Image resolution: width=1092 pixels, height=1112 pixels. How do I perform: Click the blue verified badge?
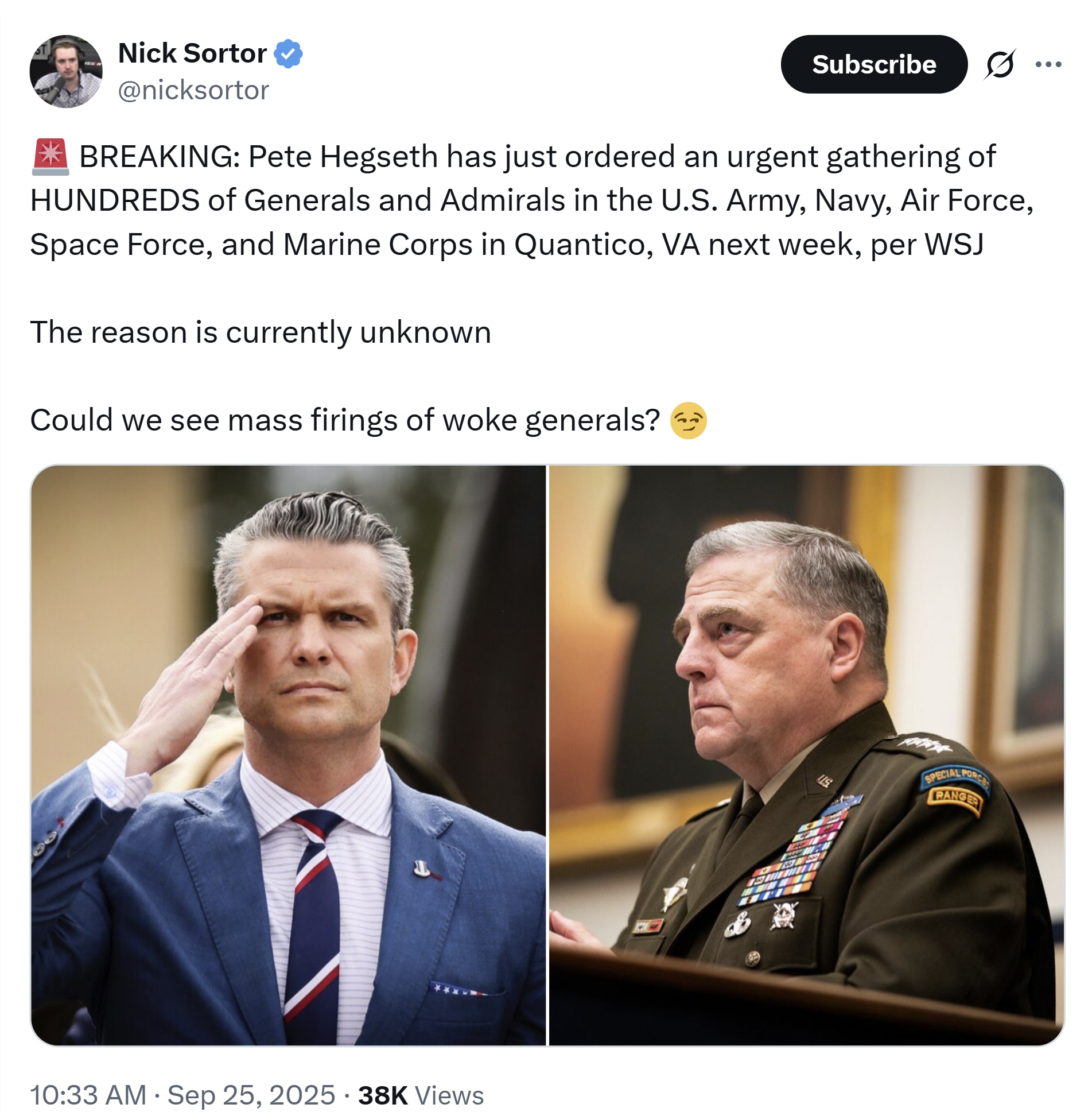(x=287, y=53)
